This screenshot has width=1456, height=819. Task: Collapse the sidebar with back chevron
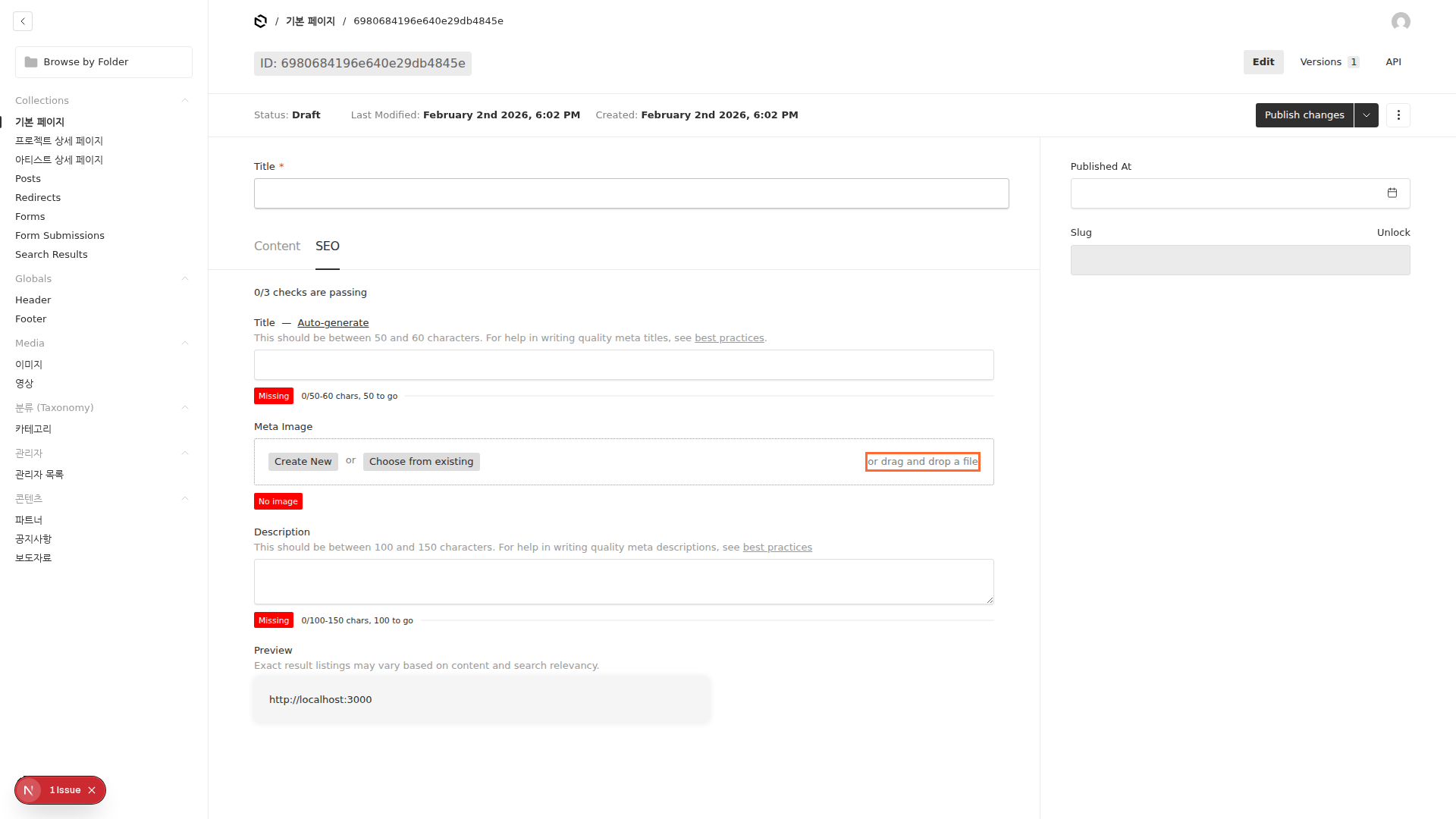pyautogui.click(x=23, y=21)
